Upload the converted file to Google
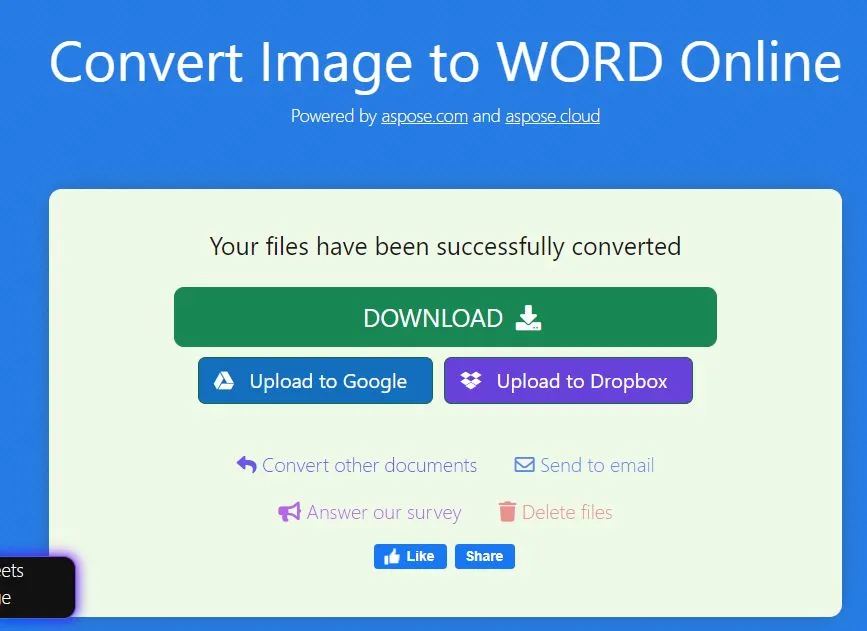The height and width of the screenshot is (631, 867). coord(314,380)
